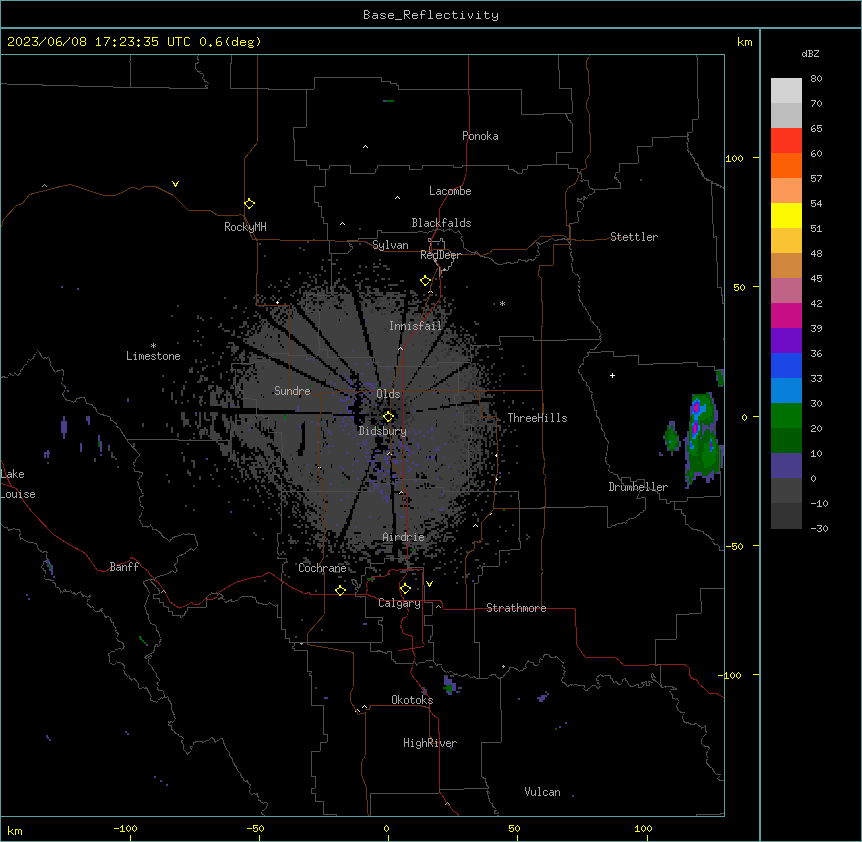Click the Okotoks city label
The height and width of the screenshot is (842, 862).
(x=412, y=700)
